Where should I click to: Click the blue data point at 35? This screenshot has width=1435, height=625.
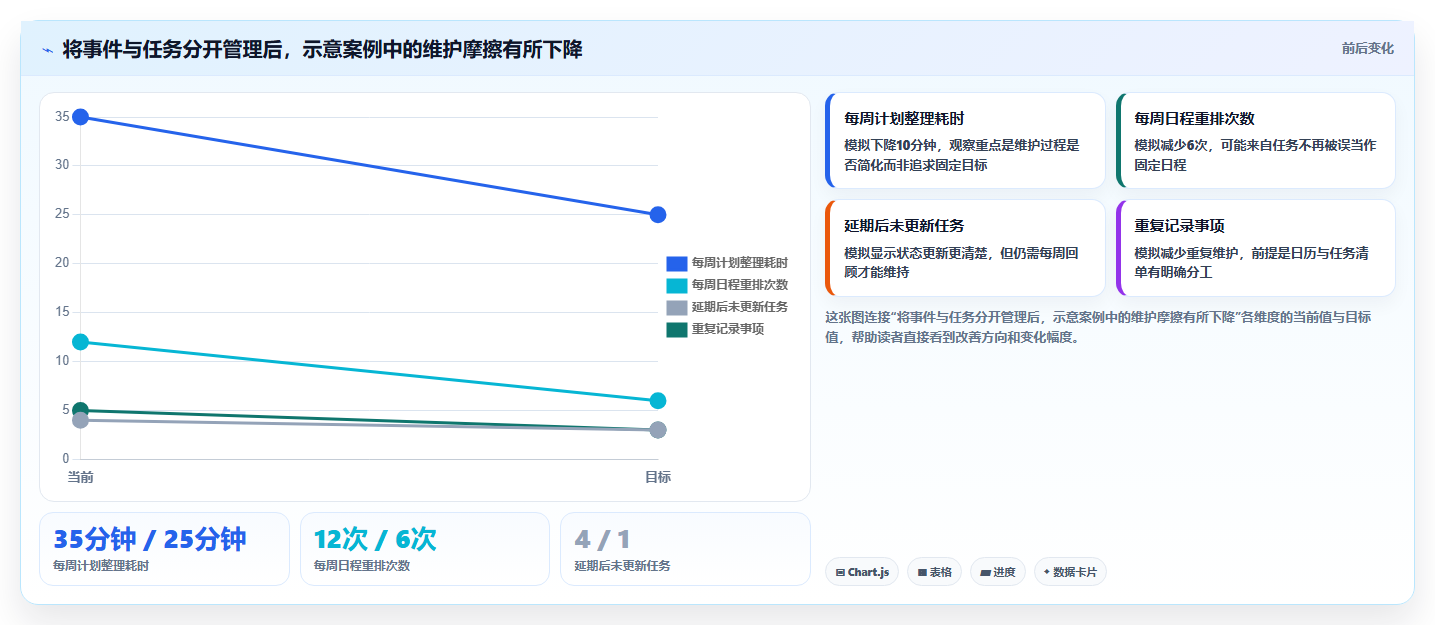[81, 117]
